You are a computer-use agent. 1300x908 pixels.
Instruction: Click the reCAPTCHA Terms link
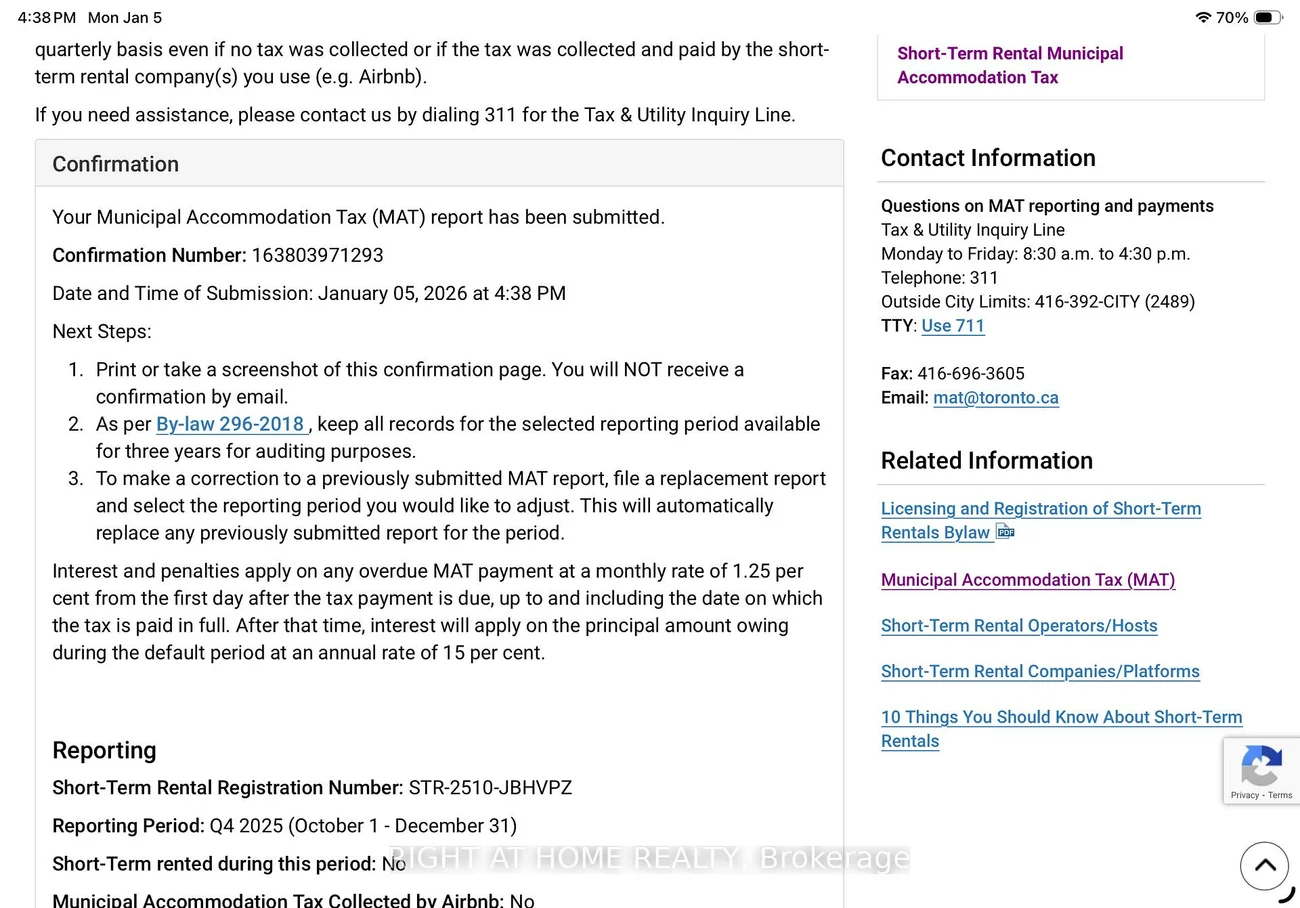1281,795
